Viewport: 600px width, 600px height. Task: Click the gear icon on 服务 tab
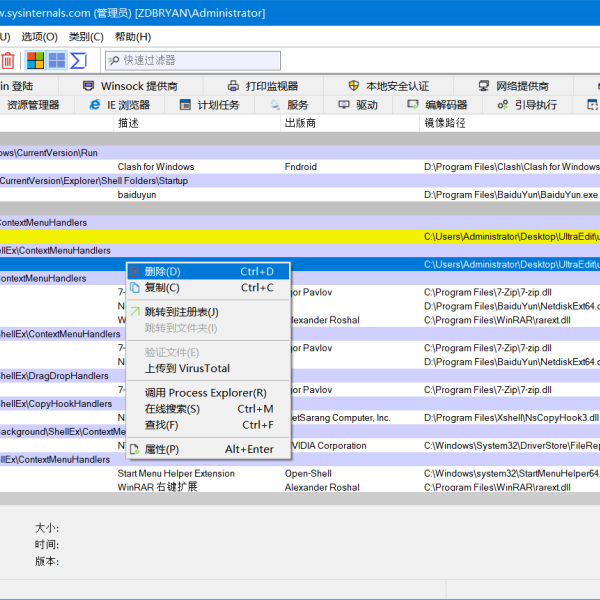[275, 104]
